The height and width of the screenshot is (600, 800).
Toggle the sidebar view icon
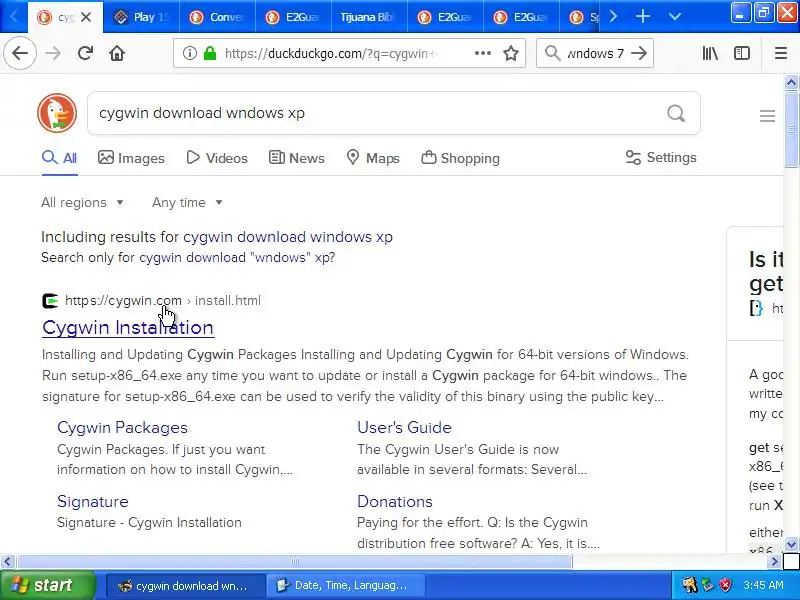[742, 53]
